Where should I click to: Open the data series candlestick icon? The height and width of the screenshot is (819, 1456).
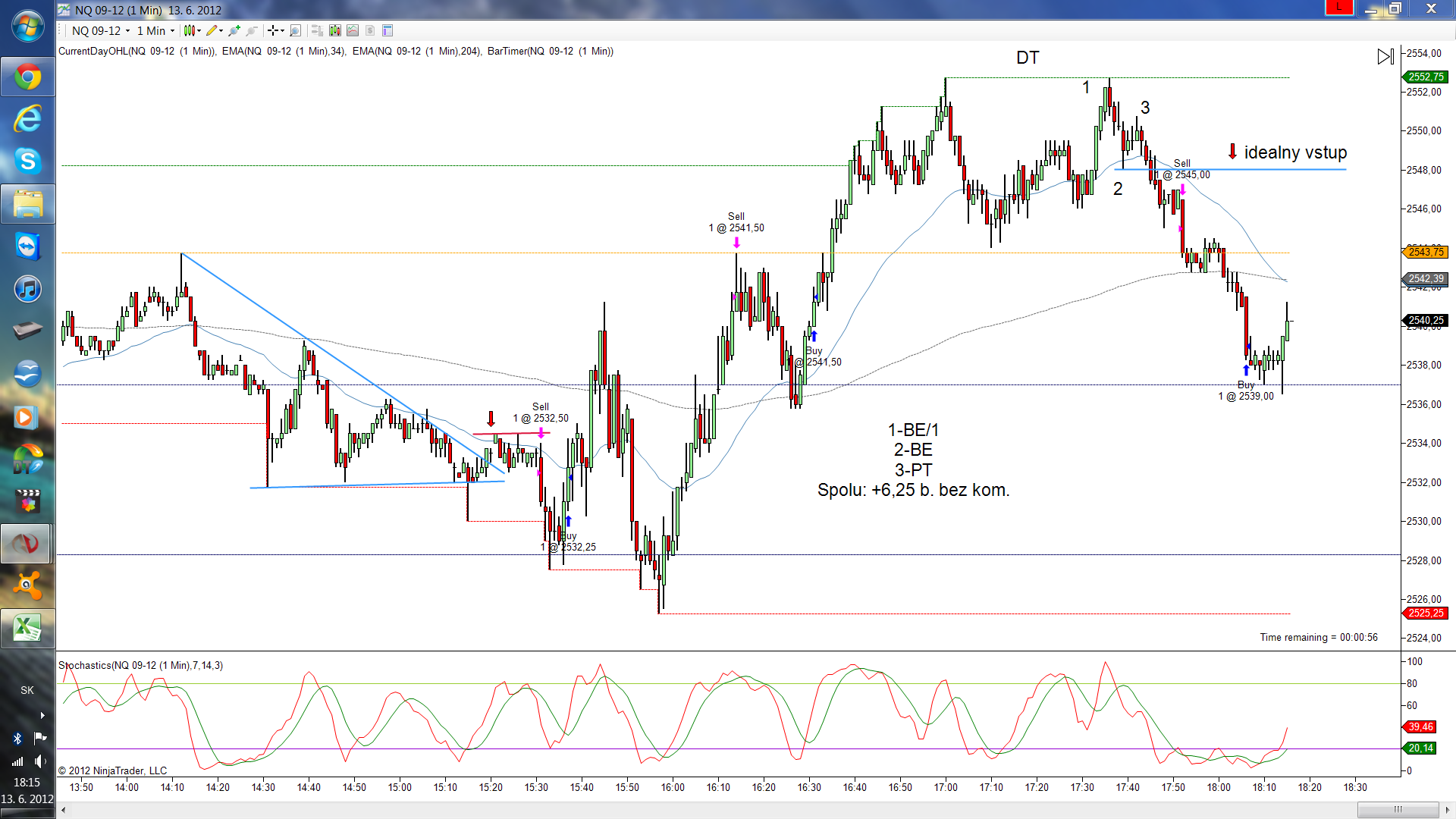[334, 31]
